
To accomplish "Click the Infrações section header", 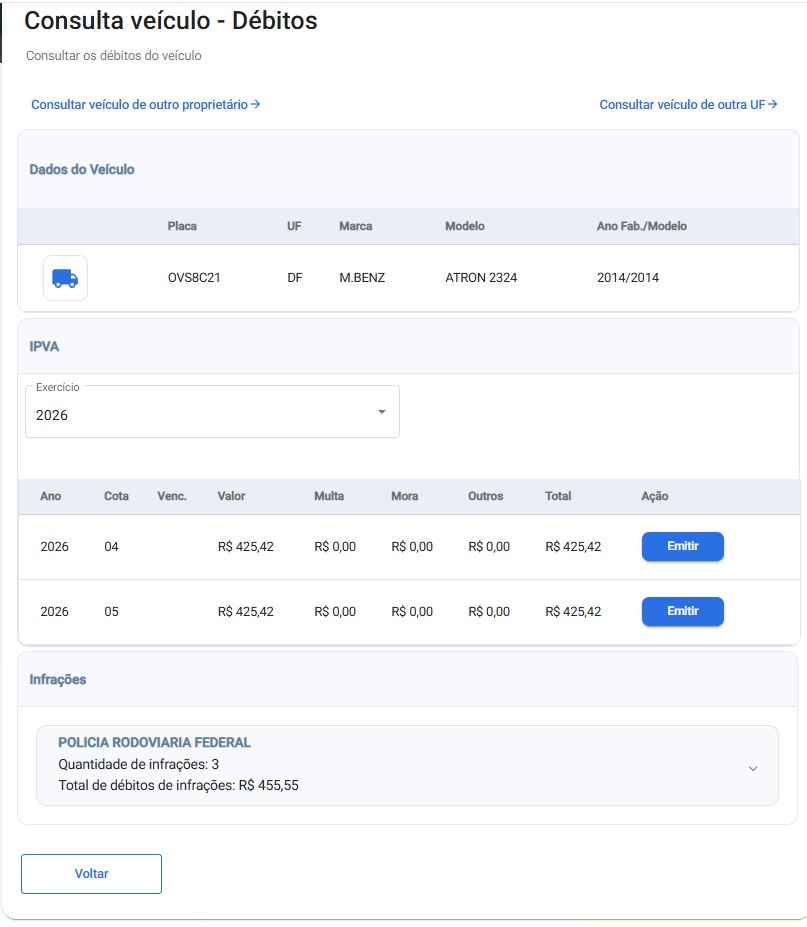I will pos(58,679).
